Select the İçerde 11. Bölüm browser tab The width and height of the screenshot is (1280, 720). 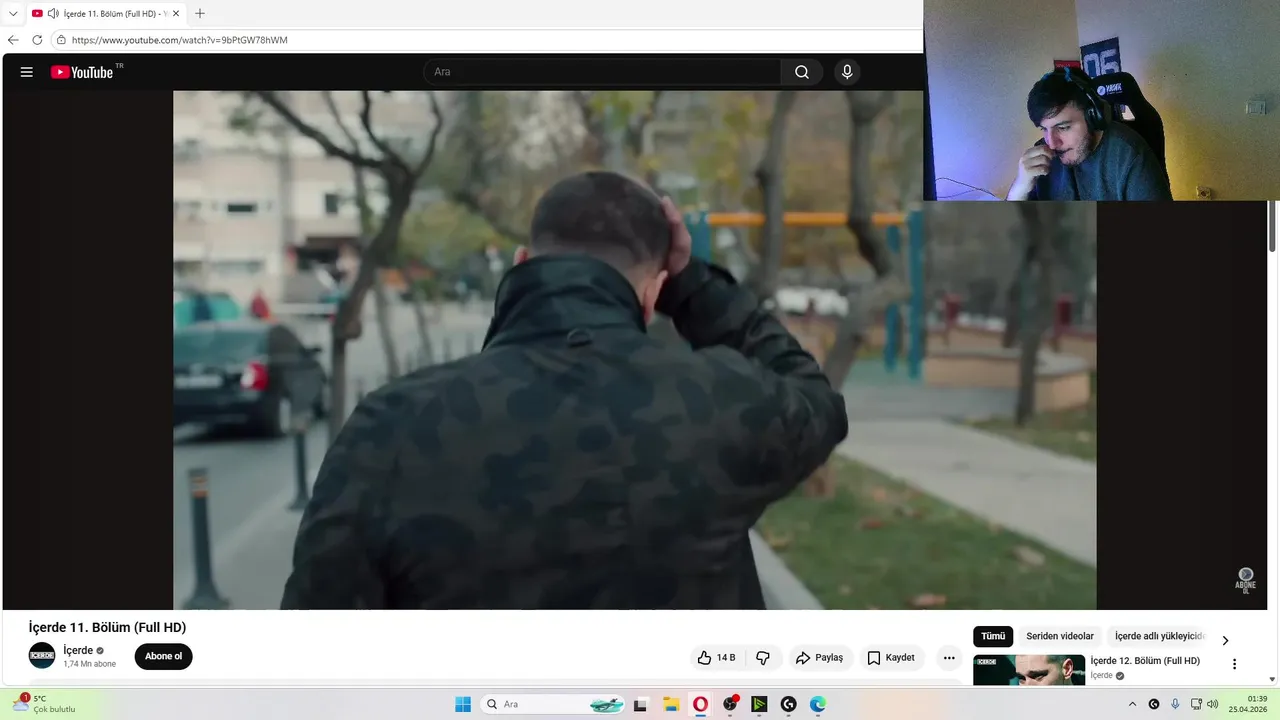[x=106, y=13]
